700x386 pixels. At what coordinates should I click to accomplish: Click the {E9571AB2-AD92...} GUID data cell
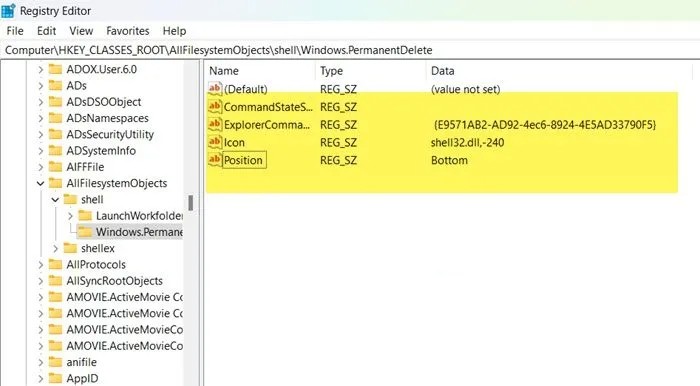pyautogui.click(x=545, y=125)
